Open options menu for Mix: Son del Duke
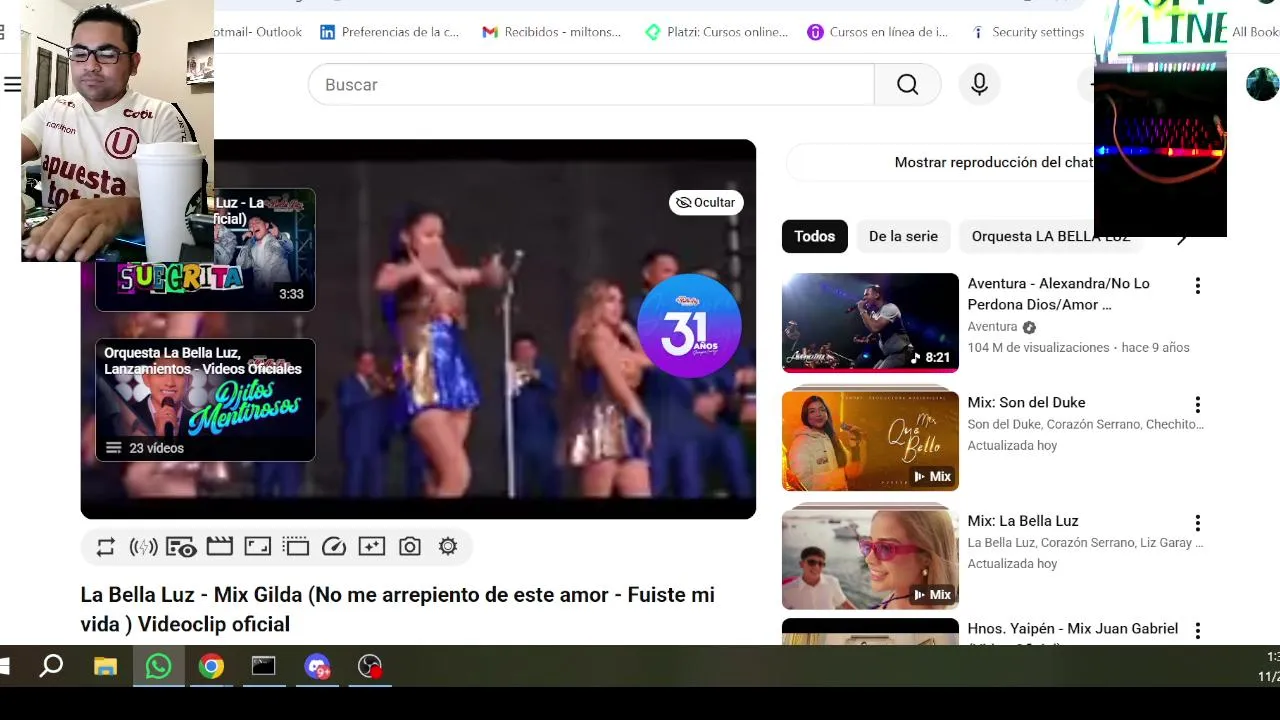This screenshot has height=720, width=1280. (1197, 405)
